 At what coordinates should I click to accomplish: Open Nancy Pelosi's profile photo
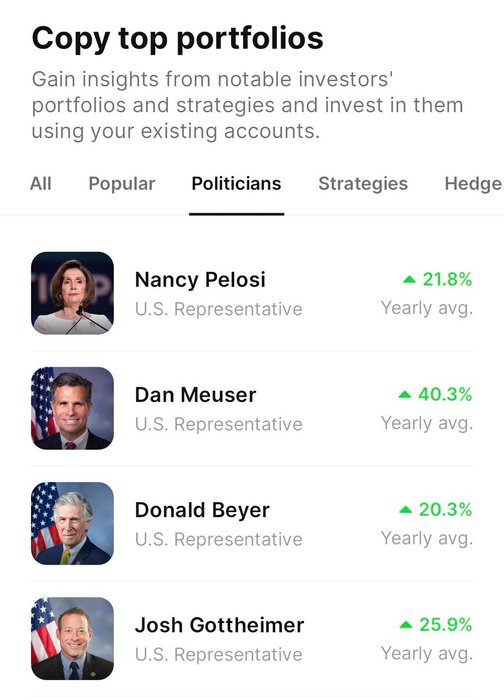pos(72,293)
